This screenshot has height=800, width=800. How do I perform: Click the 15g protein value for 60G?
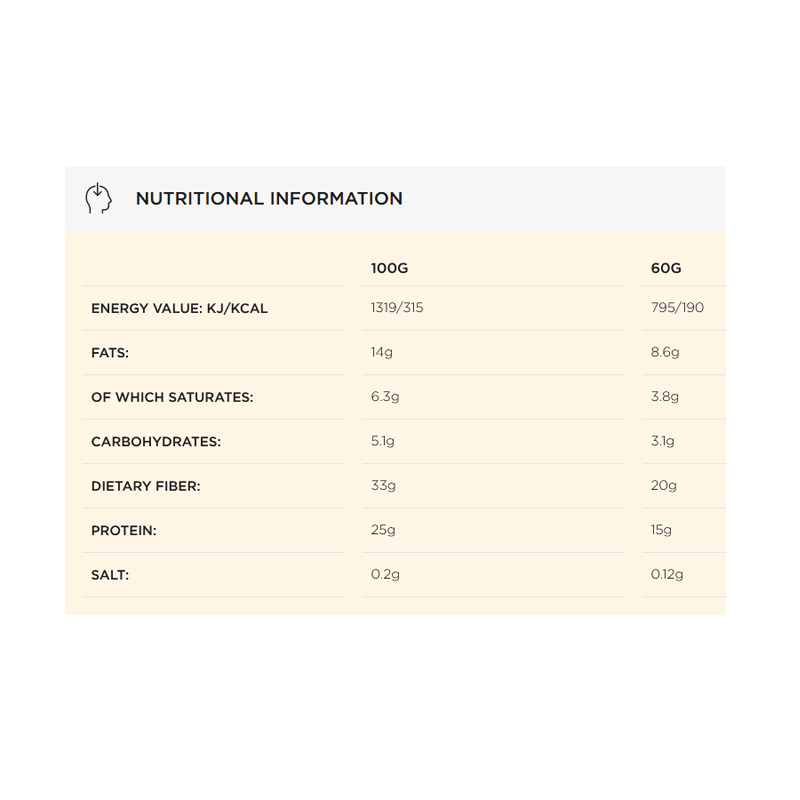coord(661,530)
